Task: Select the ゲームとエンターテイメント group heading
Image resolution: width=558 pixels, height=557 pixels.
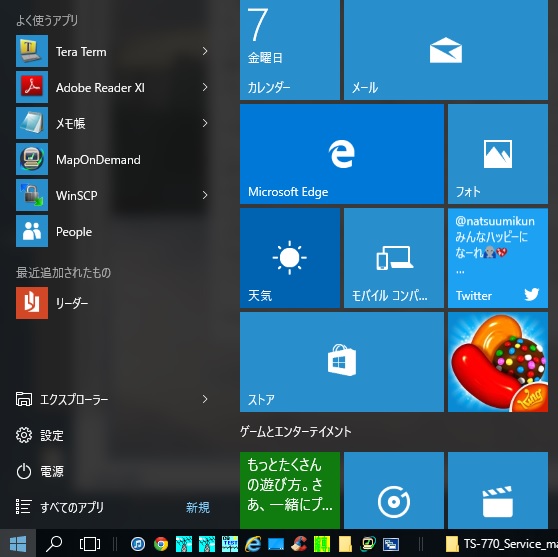Action: click(295, 431)
